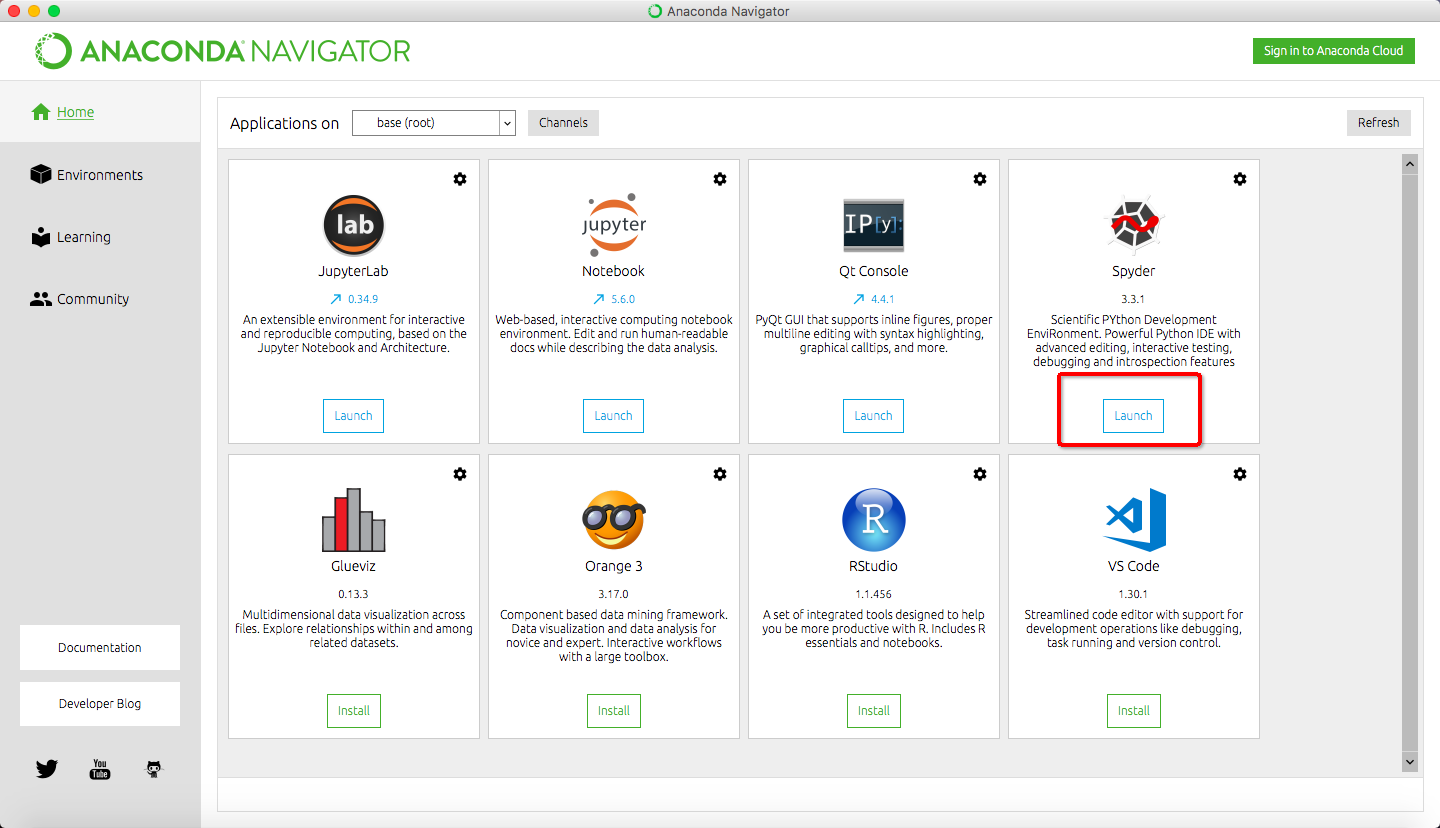
Task: Open the Documentation link
Action: (100, 648)
